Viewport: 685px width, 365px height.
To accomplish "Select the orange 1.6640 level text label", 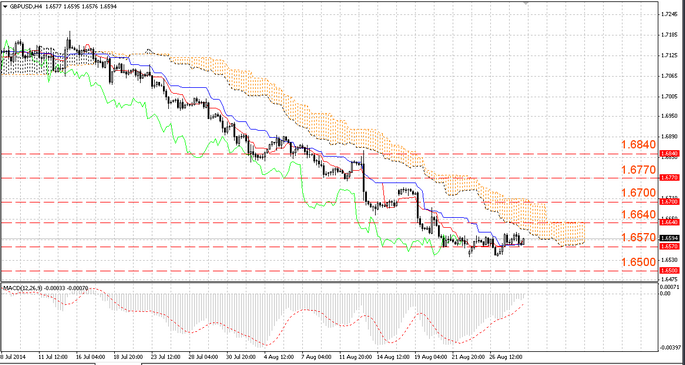I will point(638,215).
